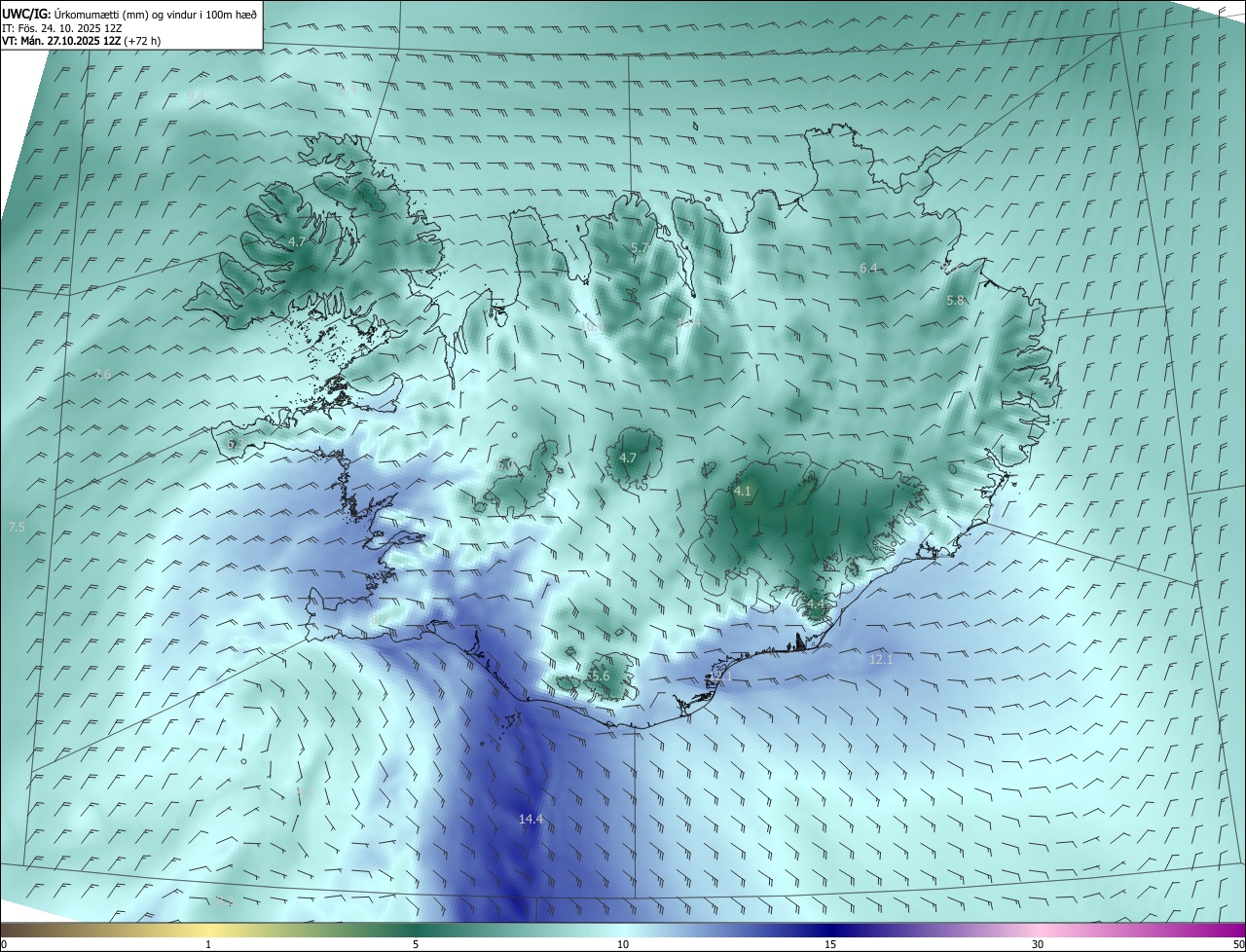Click the 5.6 value on the southern glacier
1246x952 pixels.
pyautogui.click(x=600, y=677)
